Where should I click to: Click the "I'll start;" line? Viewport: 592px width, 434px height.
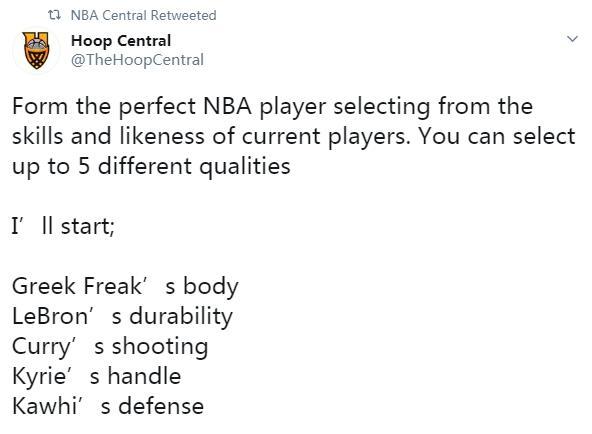coord(63,226)
